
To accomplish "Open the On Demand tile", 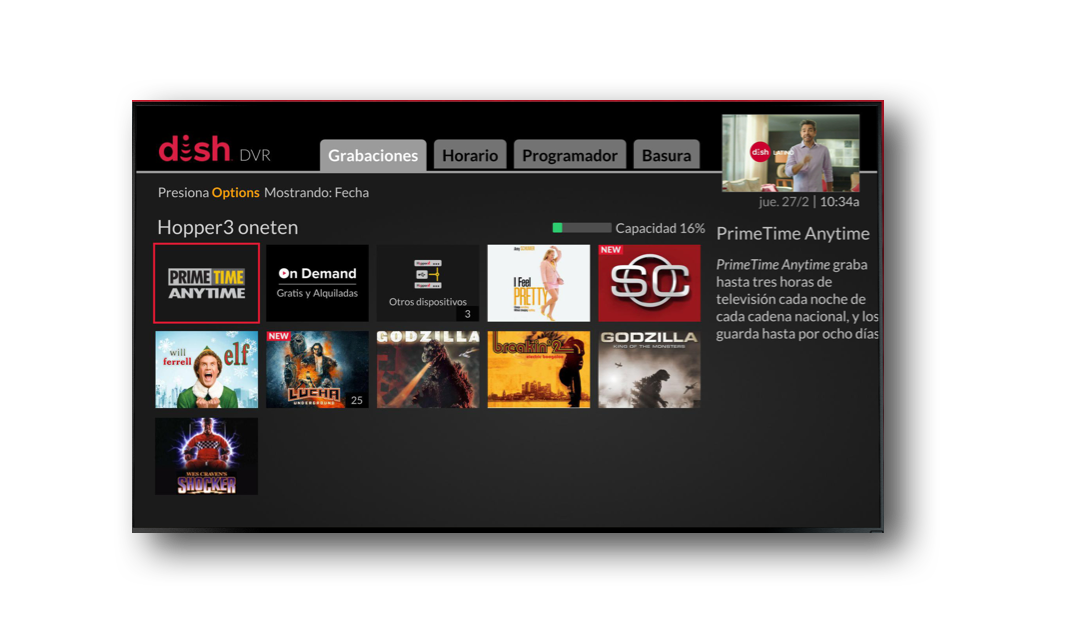I will tap(317, 283).
